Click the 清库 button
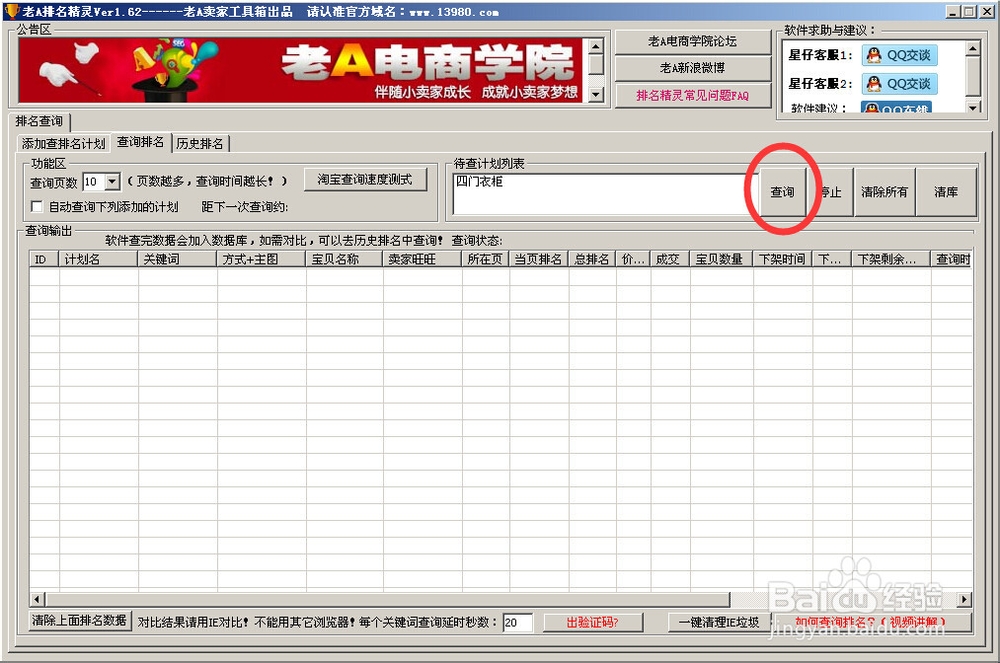Image resolution: width=1000 pixels, height=663 pixels. pyautogui.click(x=946, y=192)
